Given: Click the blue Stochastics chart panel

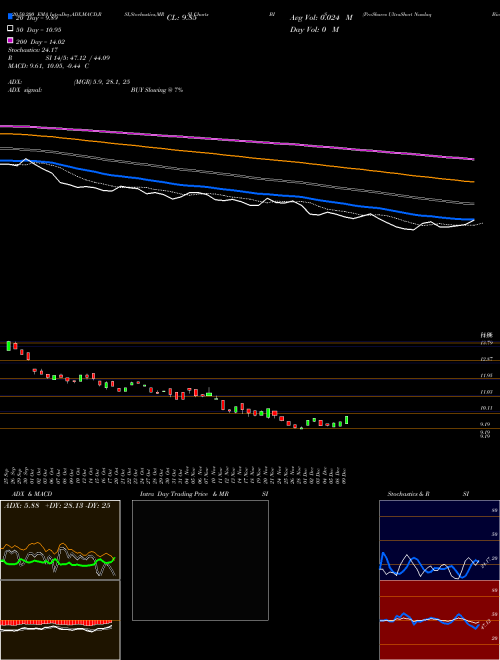Looking at the screenshot, I should pos(439,540).
